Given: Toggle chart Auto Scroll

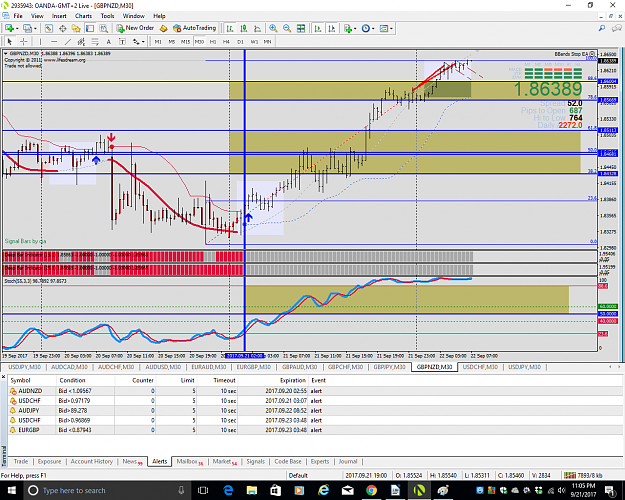Looking at the screenshot, I should (x=318, y=28).
